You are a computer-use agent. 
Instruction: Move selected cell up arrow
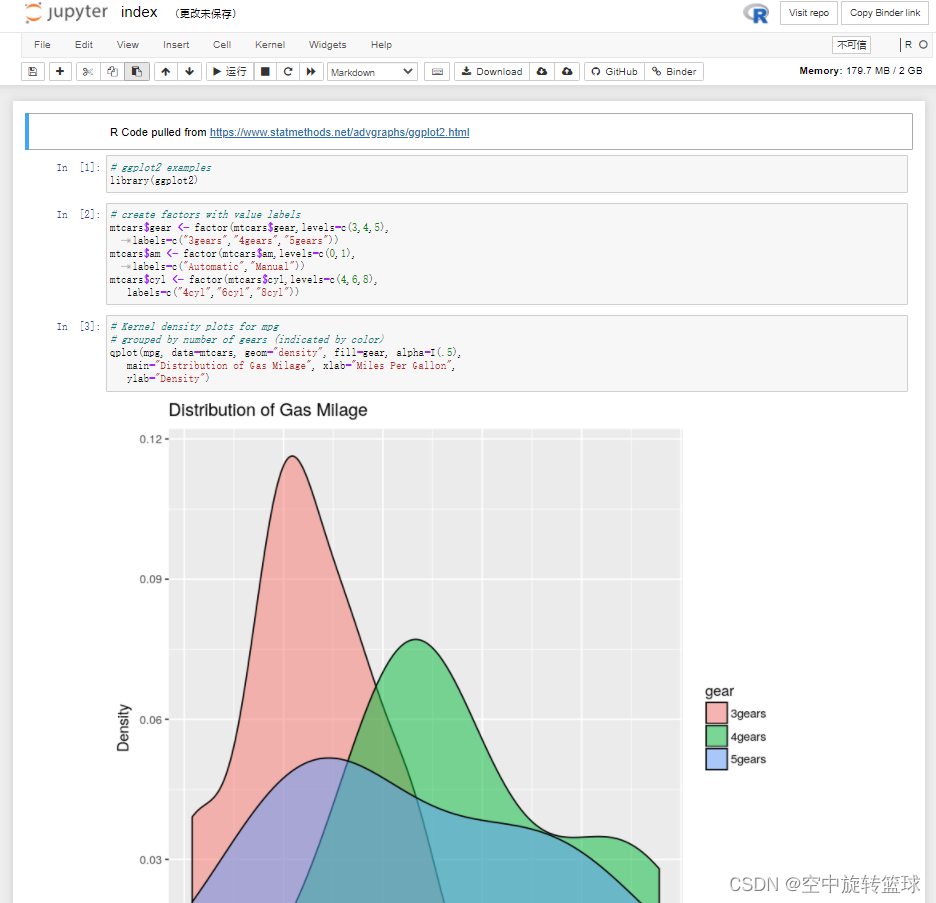click(x=165, y=72)
